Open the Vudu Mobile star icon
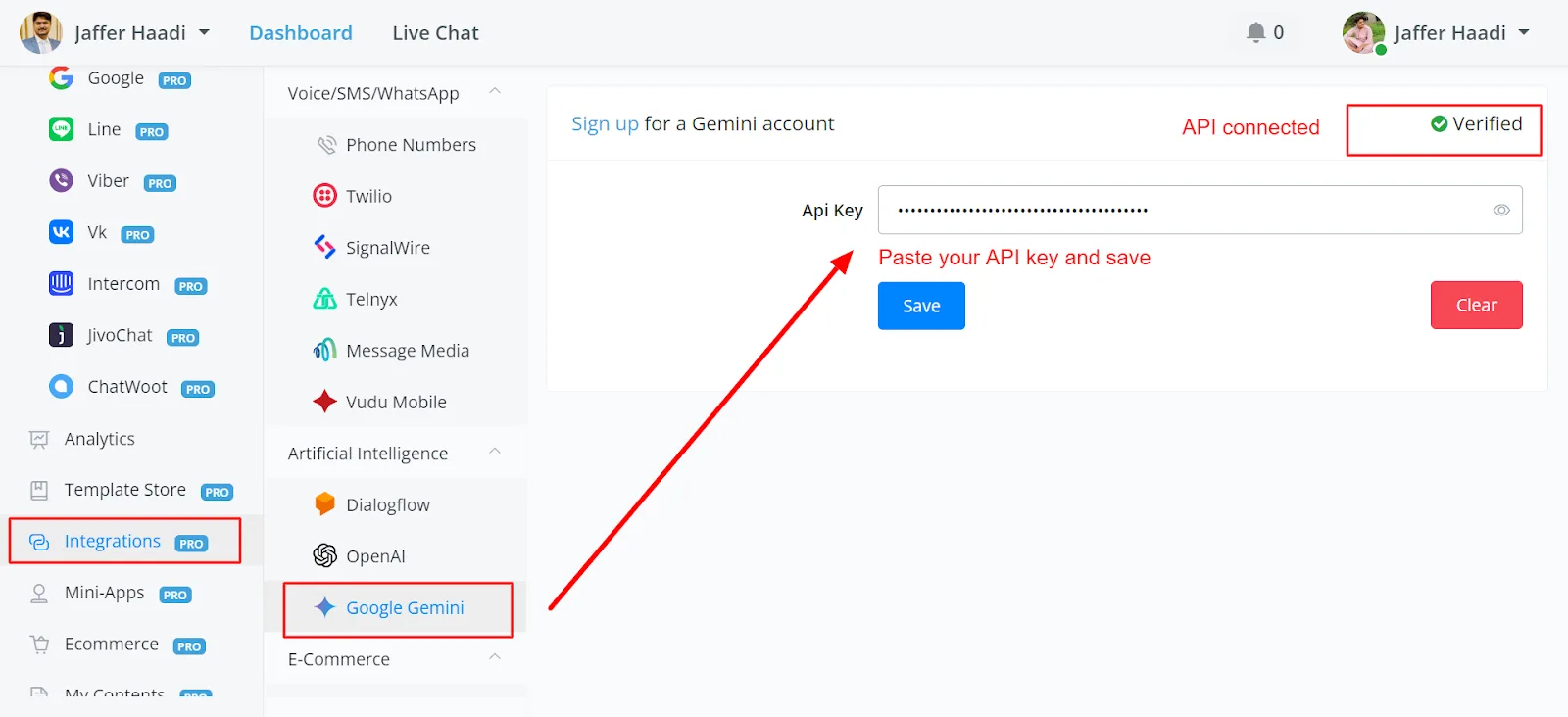This screenshot has height=717, width=1568. [x=324, y=402]
